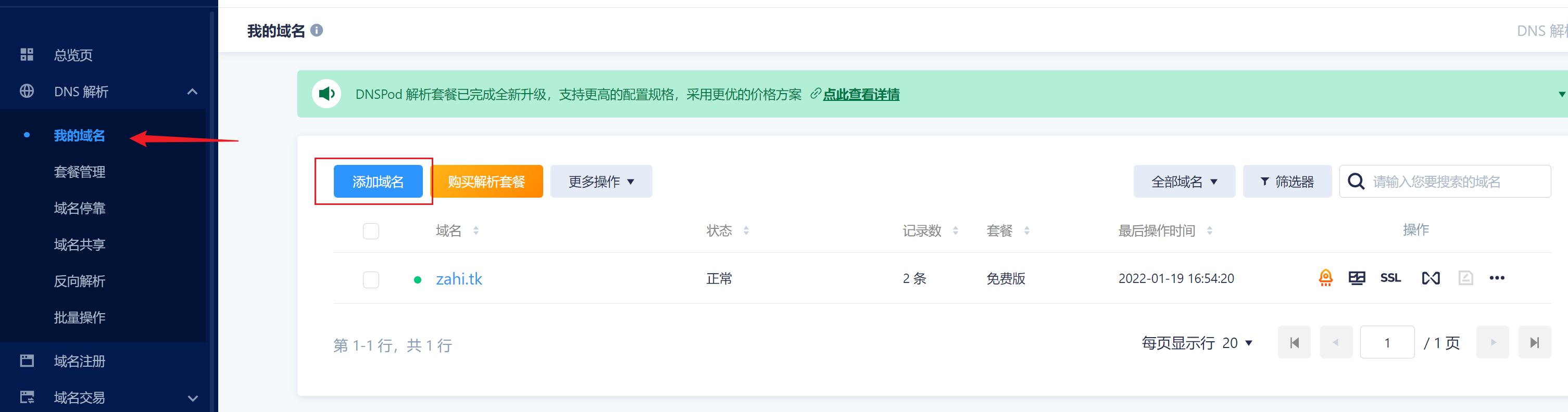This screenshot has width=1568, height=412.
Task: Click the speaker announcement icon in banner
Action: 327,94
